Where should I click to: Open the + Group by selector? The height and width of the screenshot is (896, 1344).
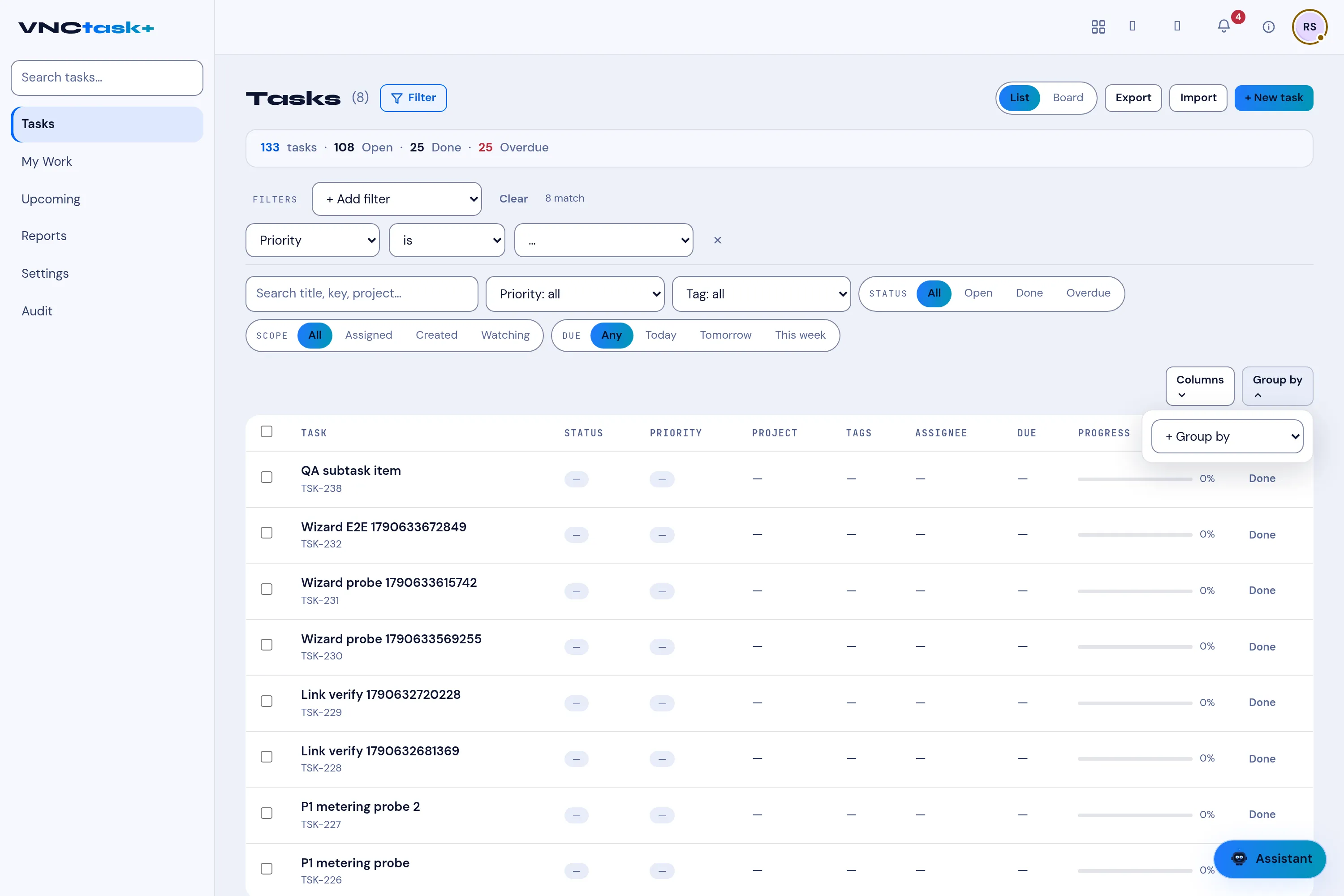pos(1227,436)
